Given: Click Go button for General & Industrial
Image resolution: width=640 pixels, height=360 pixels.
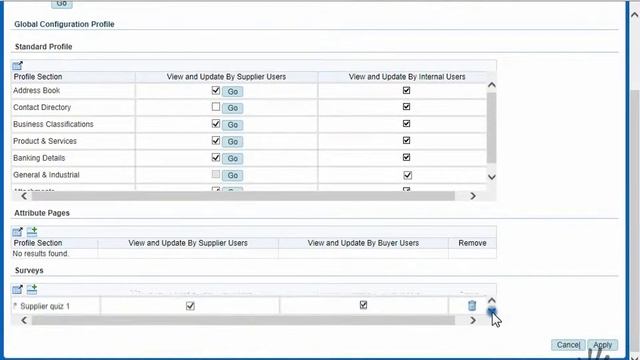Looking at the screenshot, I should click(233, 176).
